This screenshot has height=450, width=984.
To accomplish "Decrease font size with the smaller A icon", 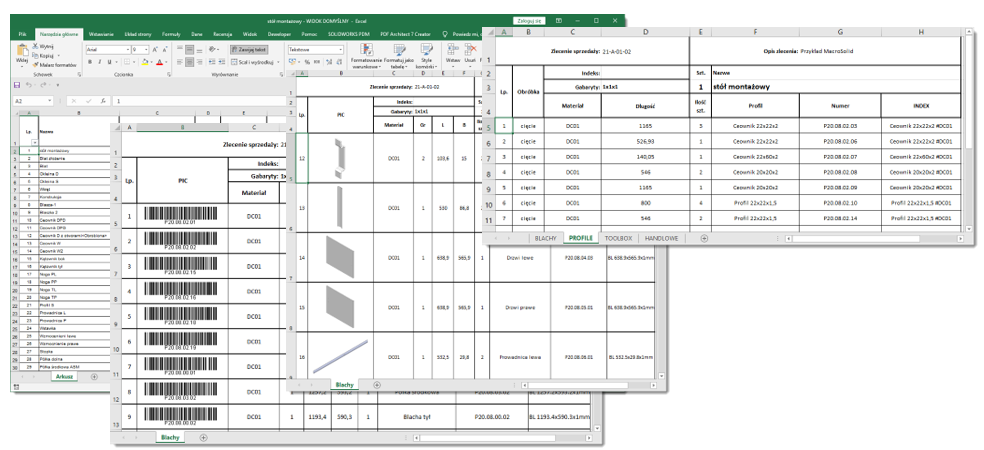I will tap(165, 49).
